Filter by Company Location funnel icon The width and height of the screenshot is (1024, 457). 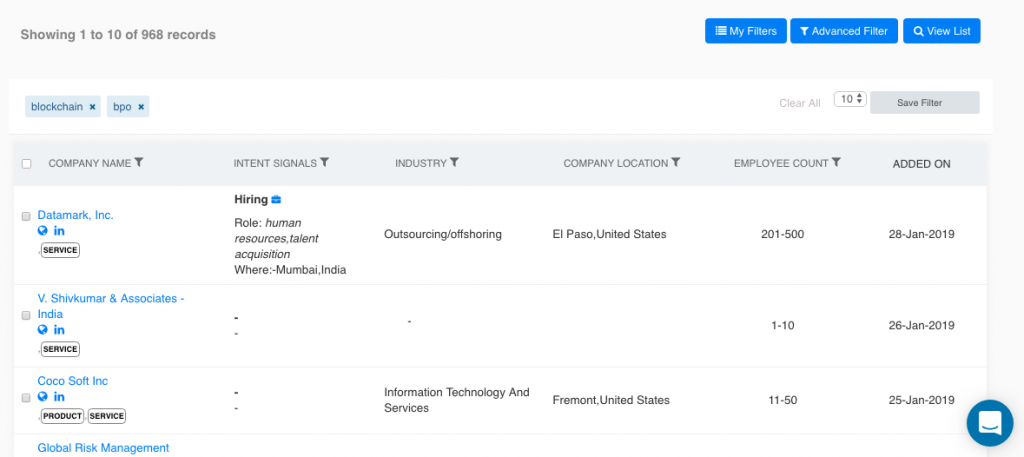[x=676, y=163]
